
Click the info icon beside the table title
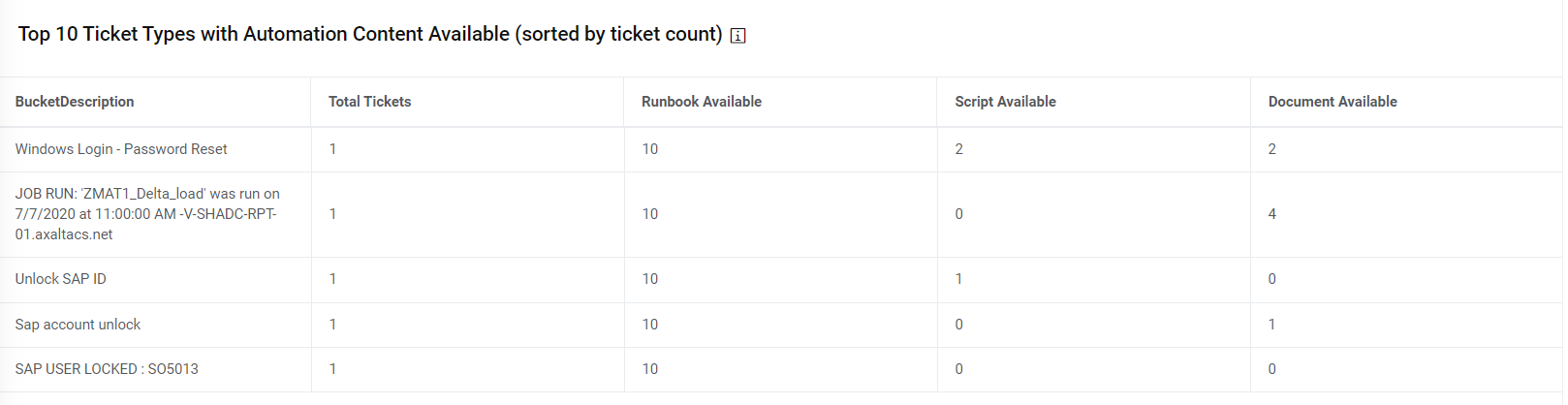[737, 36]
